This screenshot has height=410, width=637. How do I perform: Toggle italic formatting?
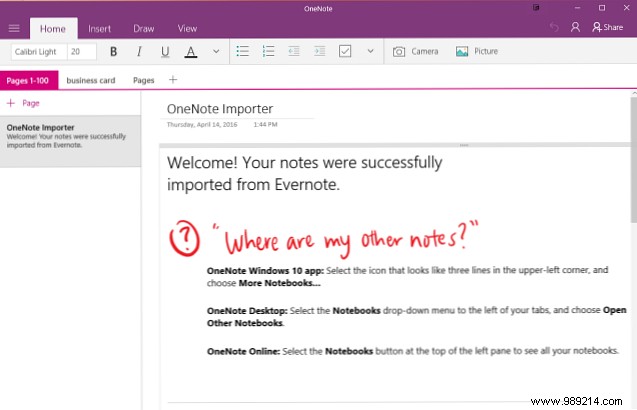139,52
